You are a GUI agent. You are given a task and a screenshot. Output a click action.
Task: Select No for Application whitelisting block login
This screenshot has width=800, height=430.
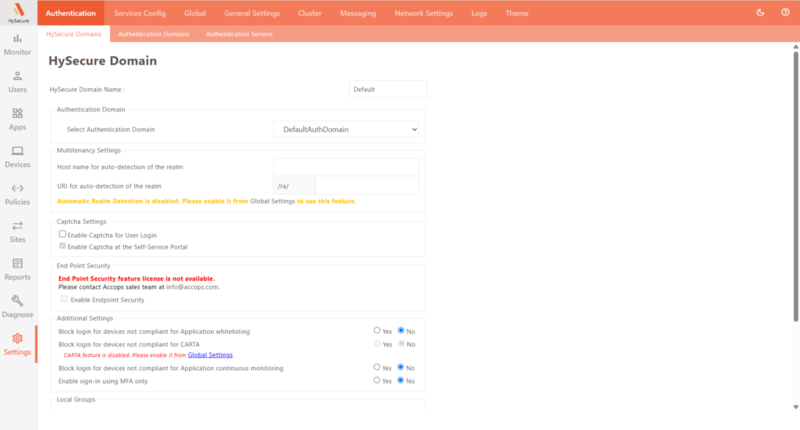pyautogui.click(x=401, y=331)
